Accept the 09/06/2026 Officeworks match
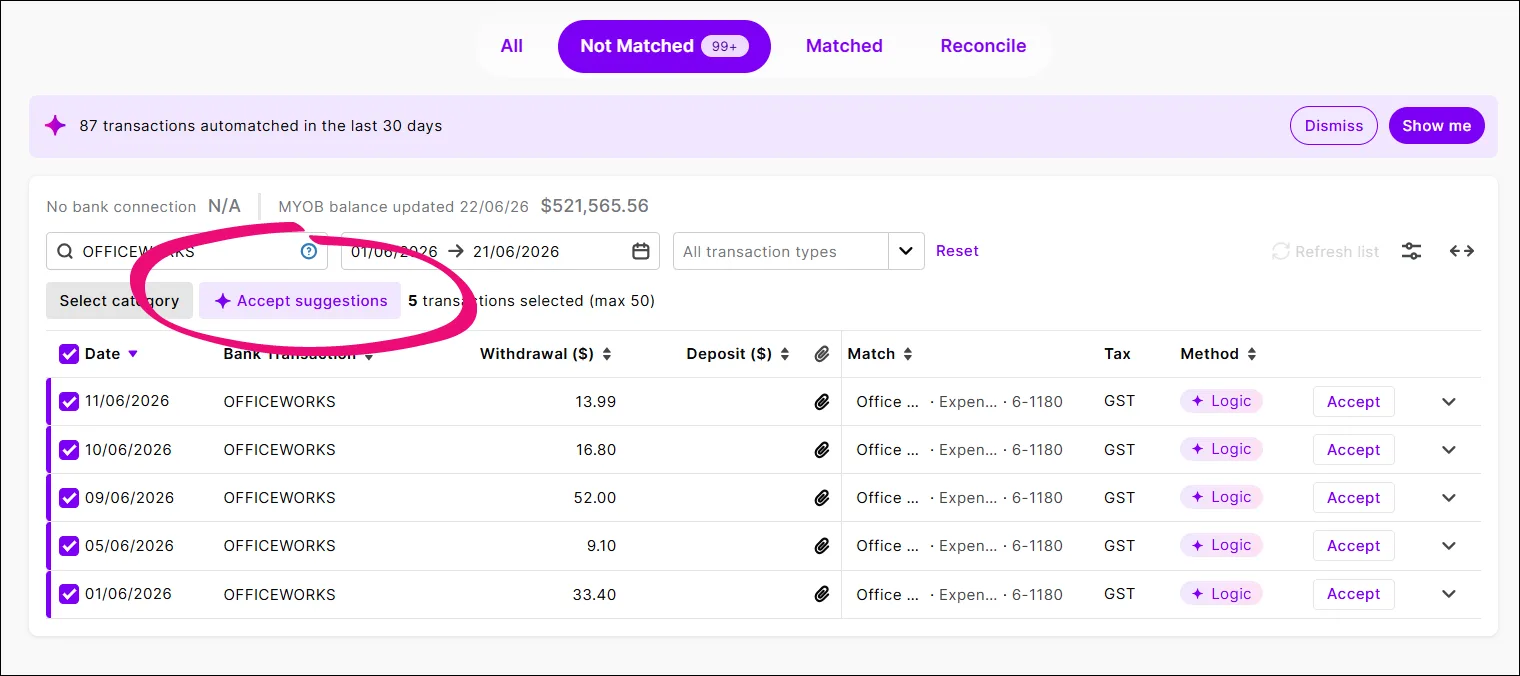The image size is (1520, 676). point(1353,498)
